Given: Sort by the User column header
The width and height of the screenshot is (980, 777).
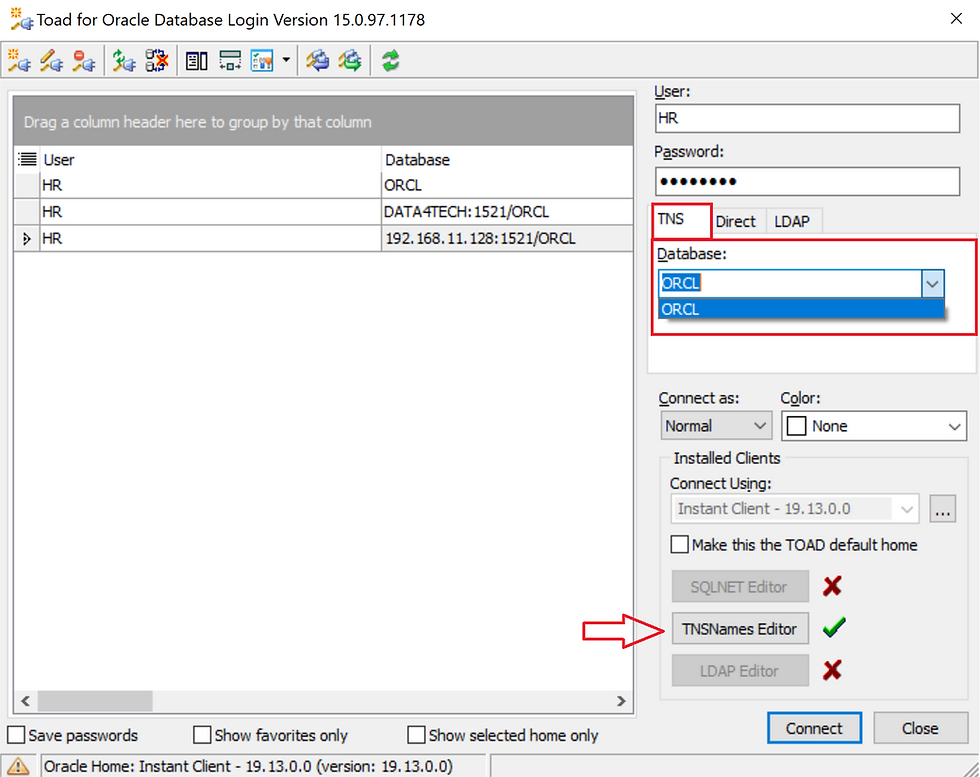Looking at the screenshot, I should click(x=209, y=159).
